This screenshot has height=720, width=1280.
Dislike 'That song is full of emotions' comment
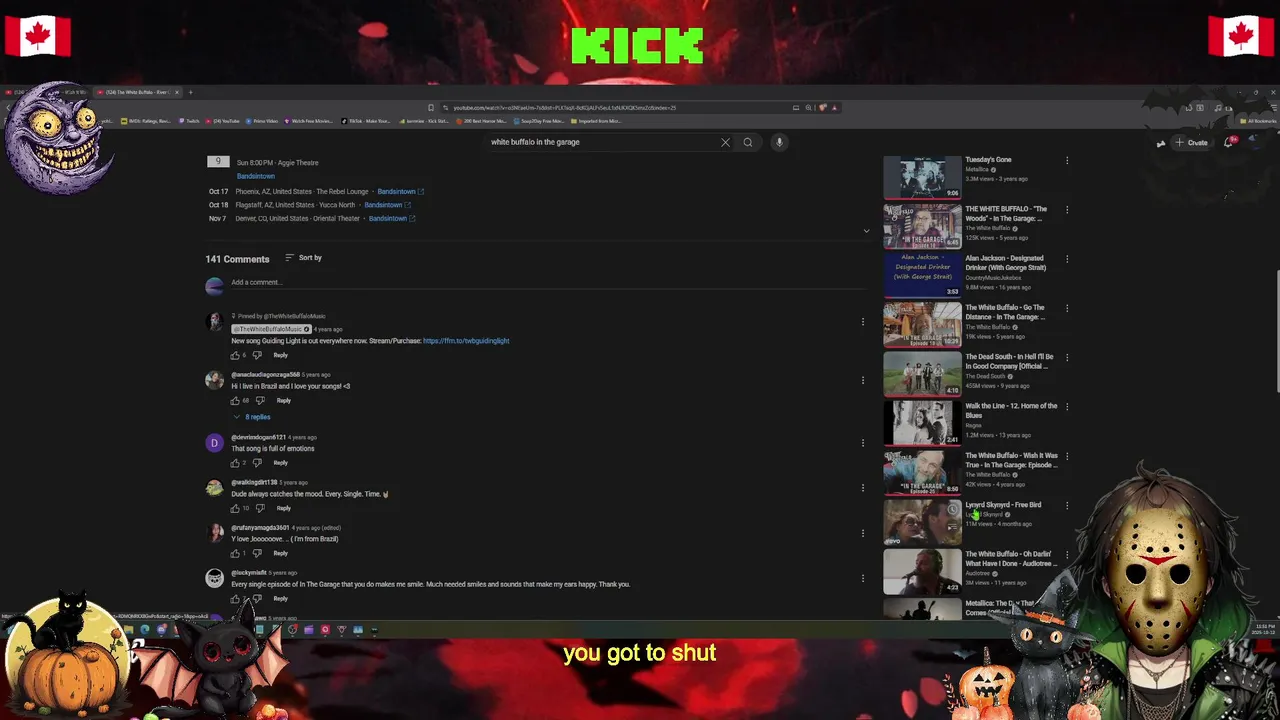pyautogui.click(x=257, y=463)
